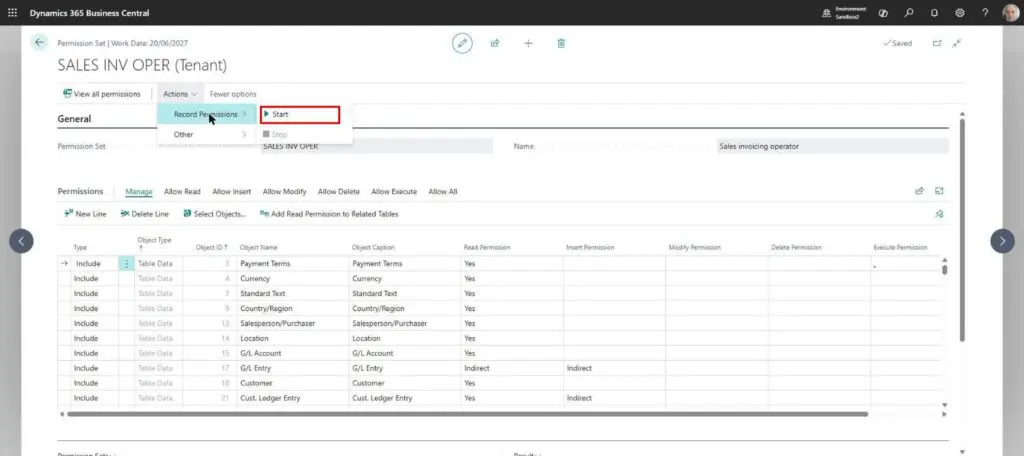
Task: Click the back arrow button
Action: tap(39, 42)
